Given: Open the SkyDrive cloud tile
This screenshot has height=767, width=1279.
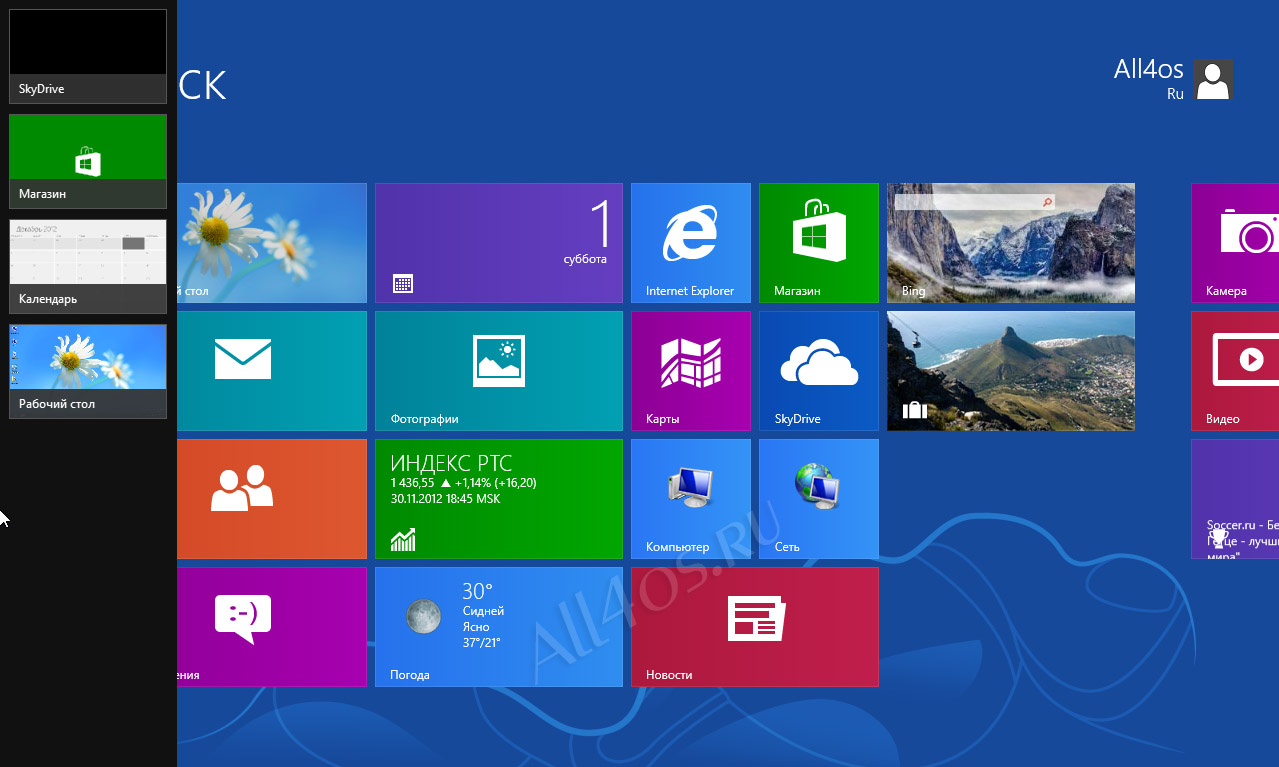Looking at the screenshot, I should (x=819, y=371).
